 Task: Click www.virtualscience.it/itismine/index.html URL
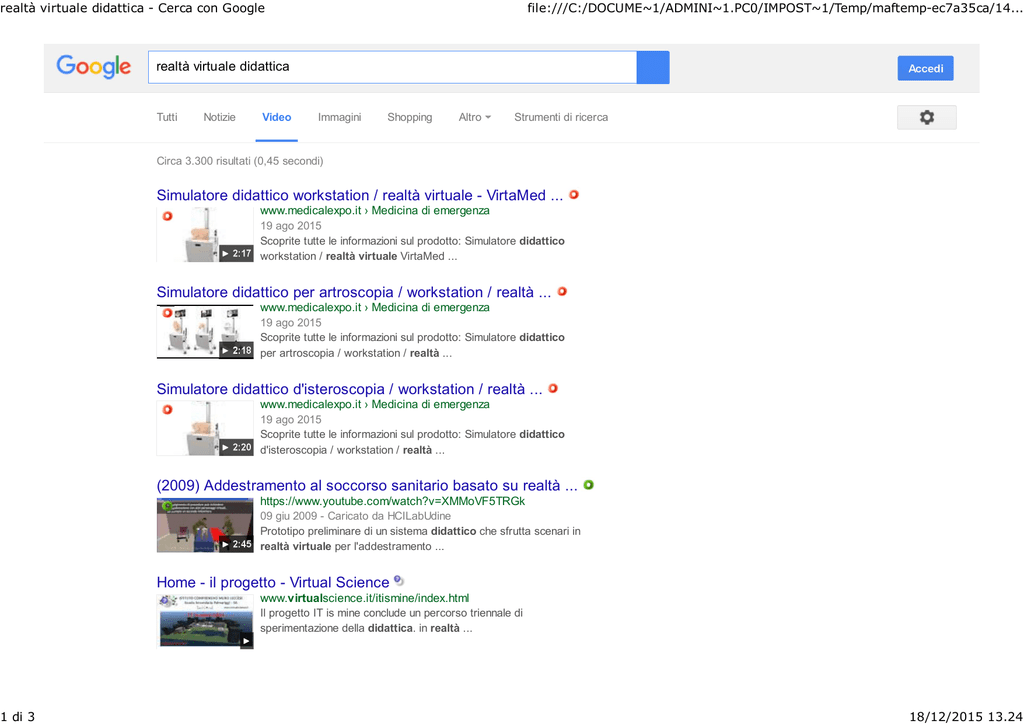[x=364, y=598]
